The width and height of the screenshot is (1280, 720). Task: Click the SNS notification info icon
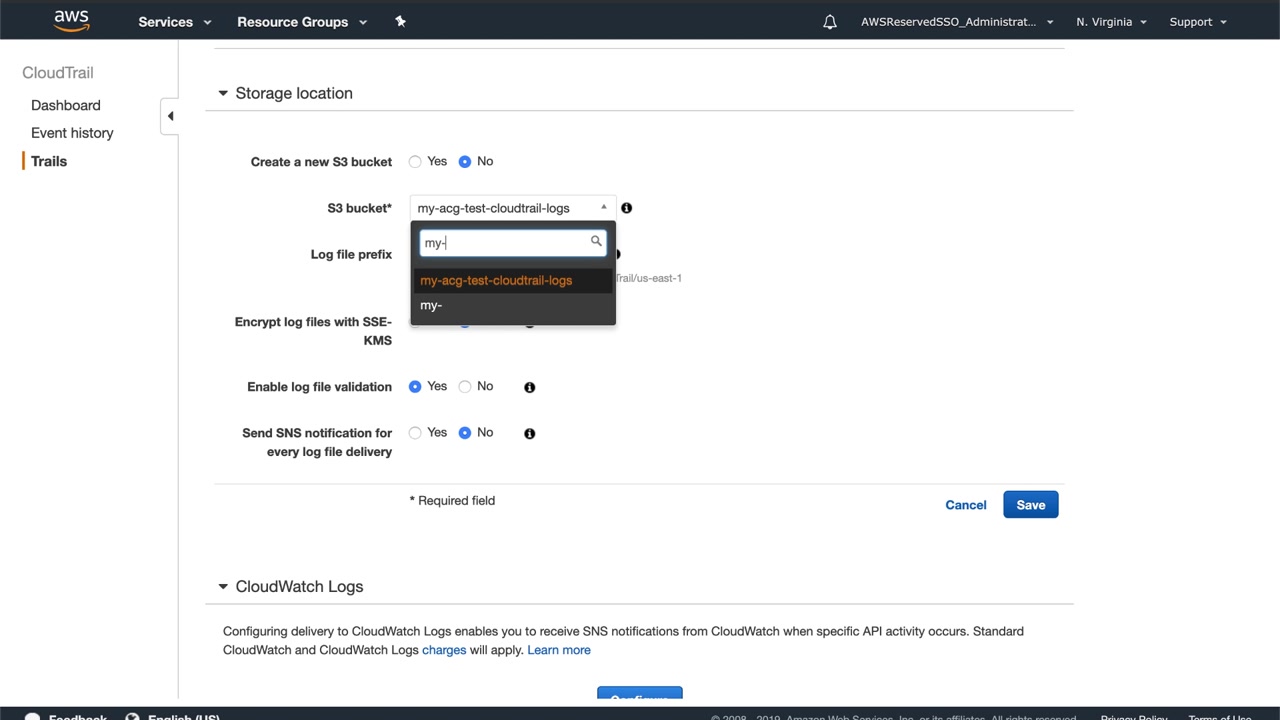(x=530, y=433)
